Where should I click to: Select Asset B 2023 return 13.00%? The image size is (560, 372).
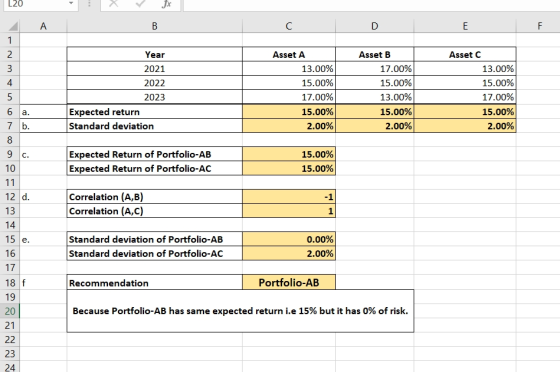click(x=374, y=97)
